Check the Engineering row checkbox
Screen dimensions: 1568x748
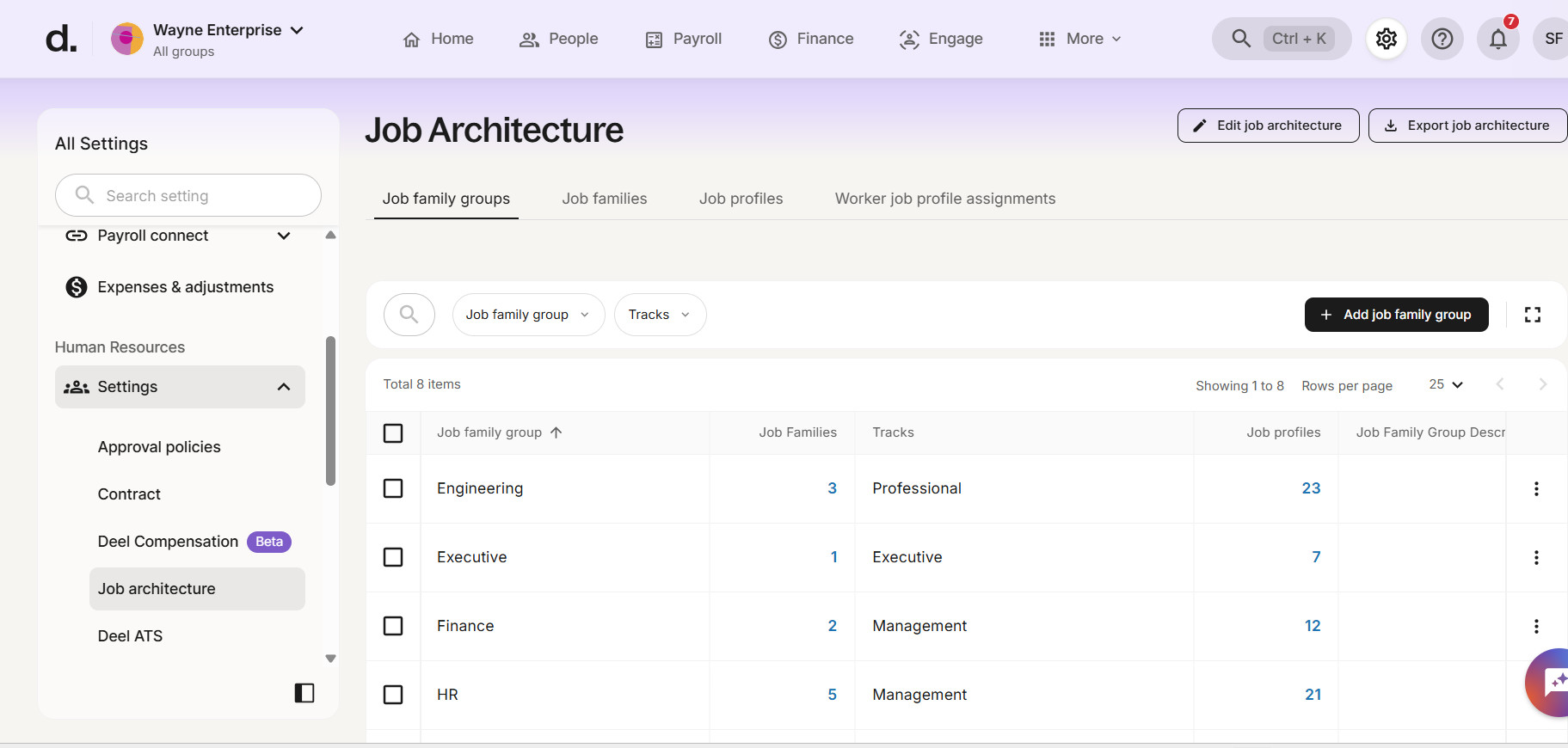click(x=393, y=488)
